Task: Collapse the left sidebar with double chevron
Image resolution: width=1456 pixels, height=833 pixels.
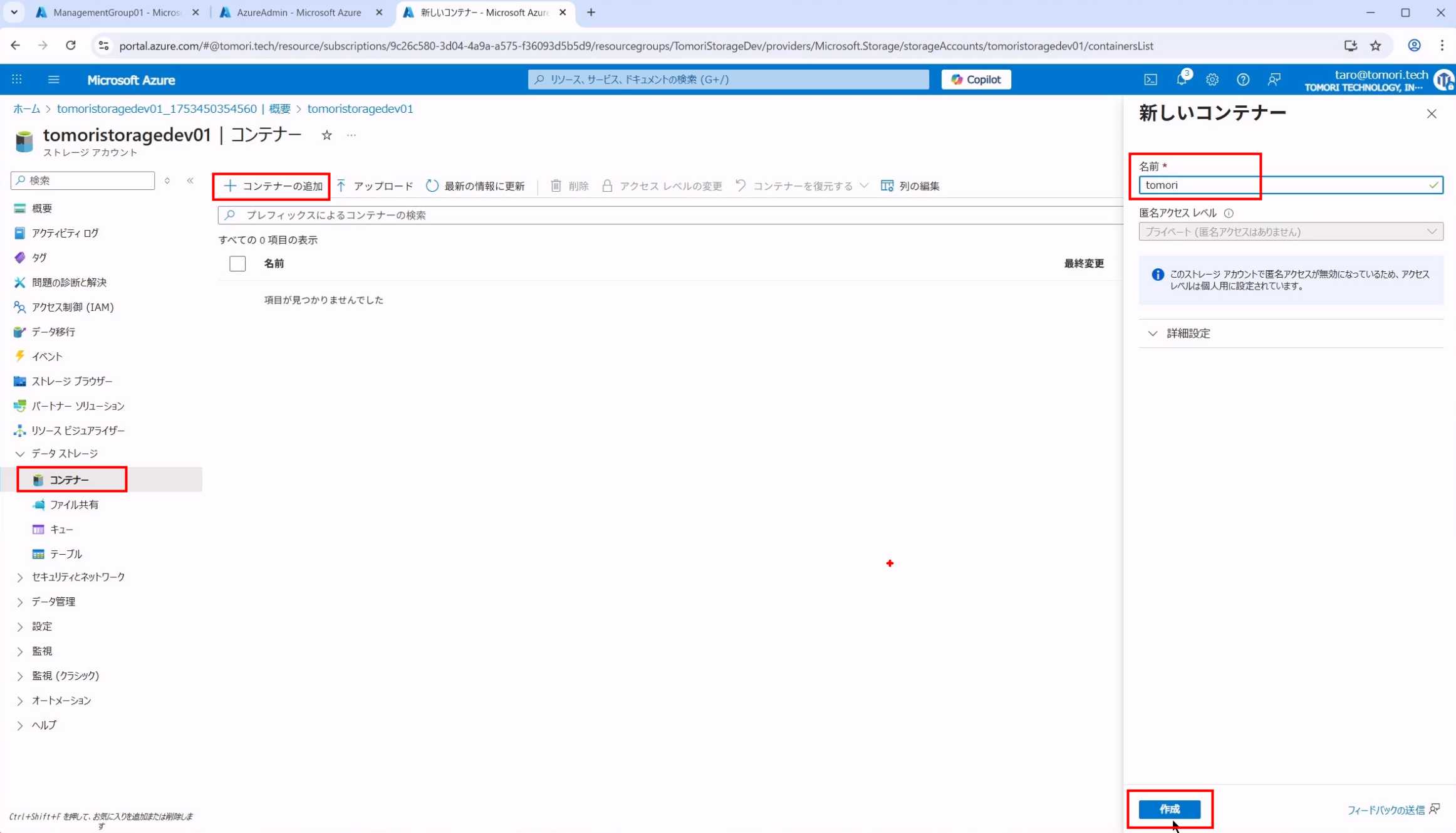Action: coord(190,181)
